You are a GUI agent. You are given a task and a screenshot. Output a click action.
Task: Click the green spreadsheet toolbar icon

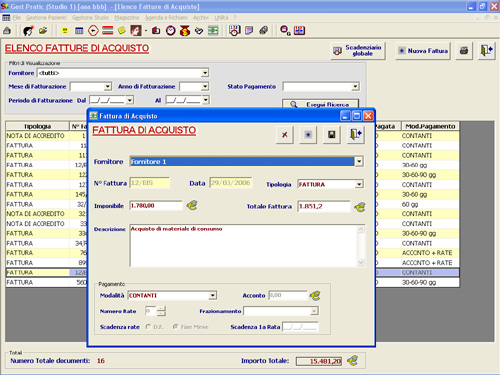pos(213,31)
